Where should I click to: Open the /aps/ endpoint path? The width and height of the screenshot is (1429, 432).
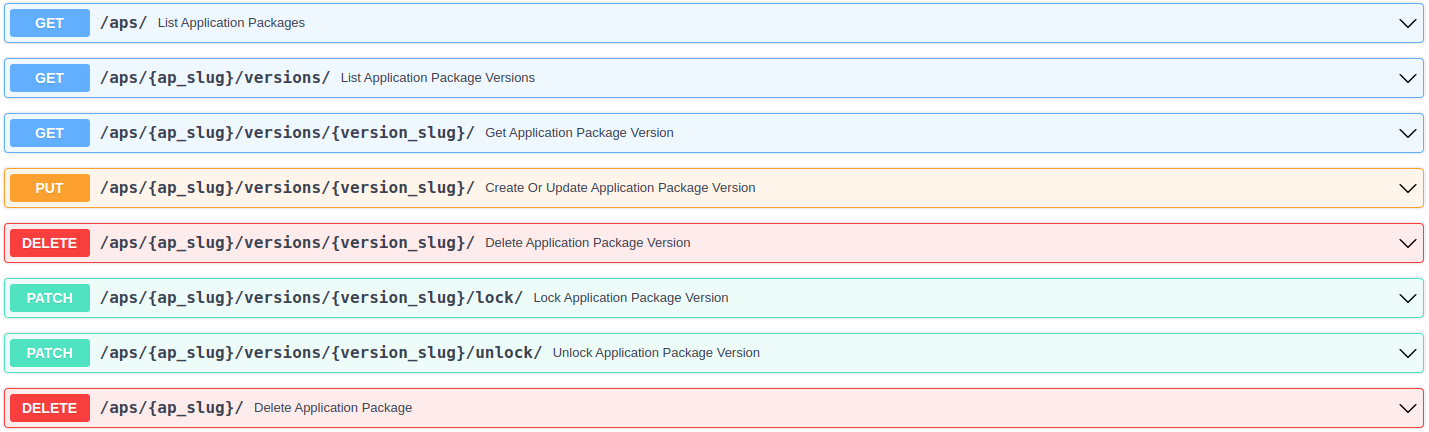[123, 22]
